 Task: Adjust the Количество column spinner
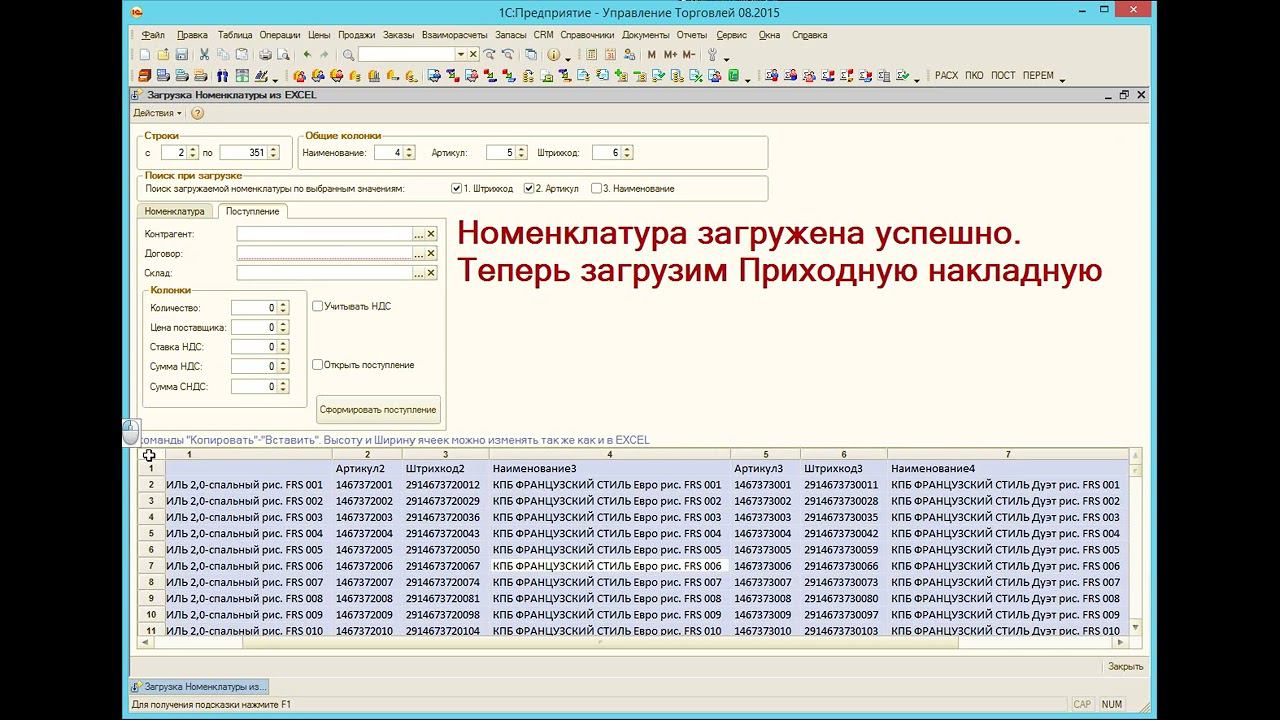point(283,308)
